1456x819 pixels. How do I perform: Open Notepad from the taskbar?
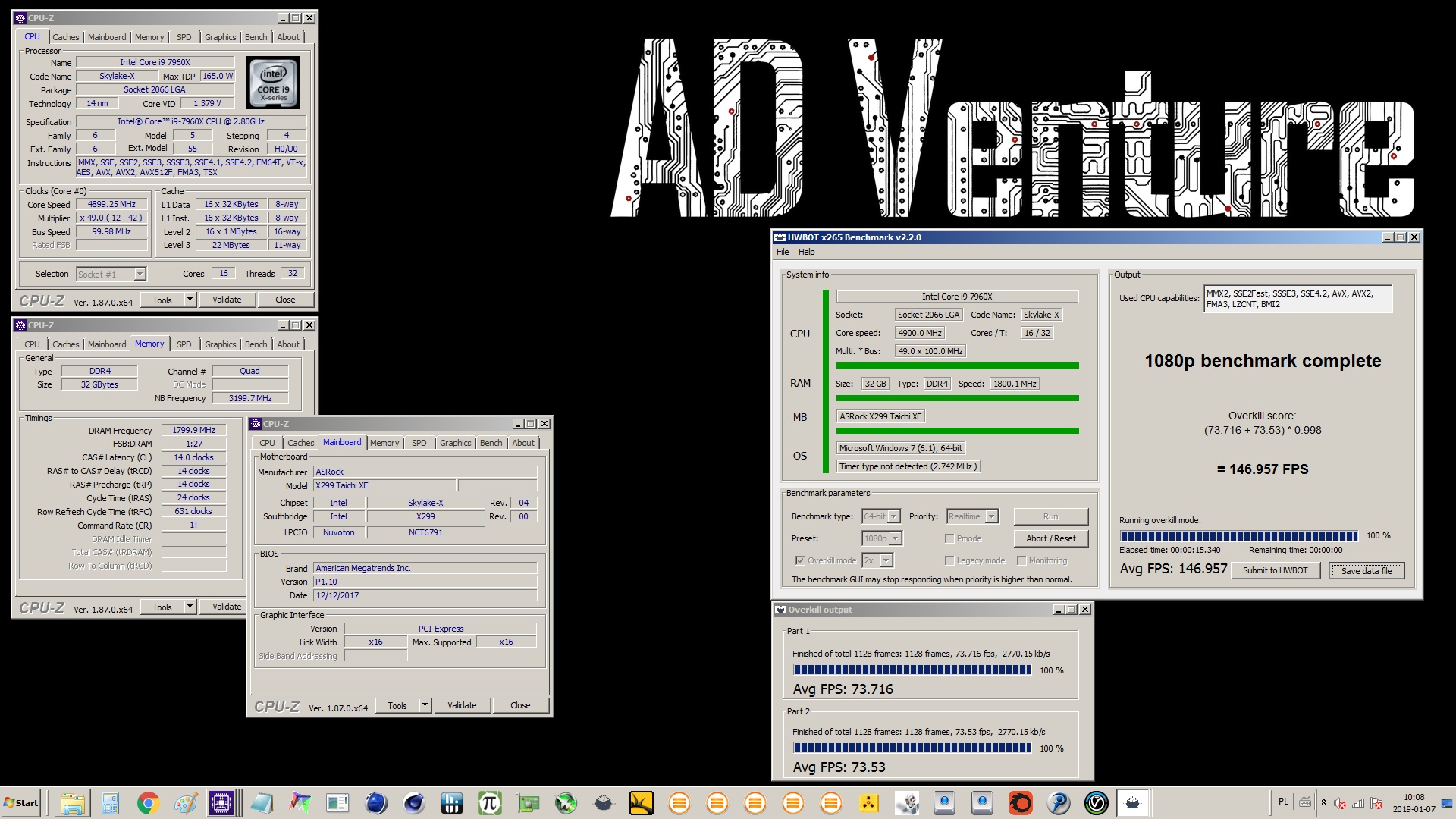[x=262, y=803]
